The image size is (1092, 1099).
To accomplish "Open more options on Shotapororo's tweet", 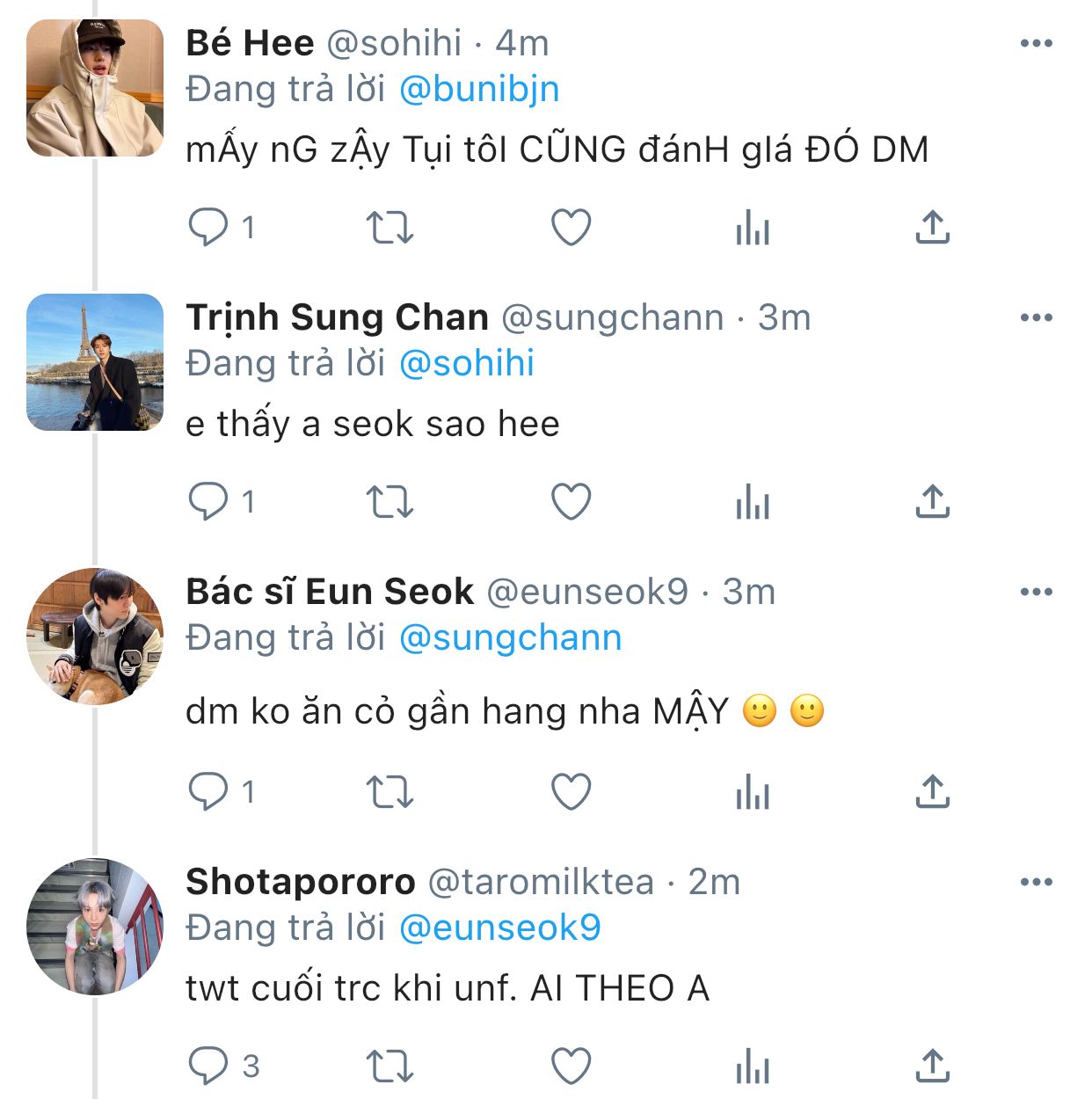I will [1037, 882].
